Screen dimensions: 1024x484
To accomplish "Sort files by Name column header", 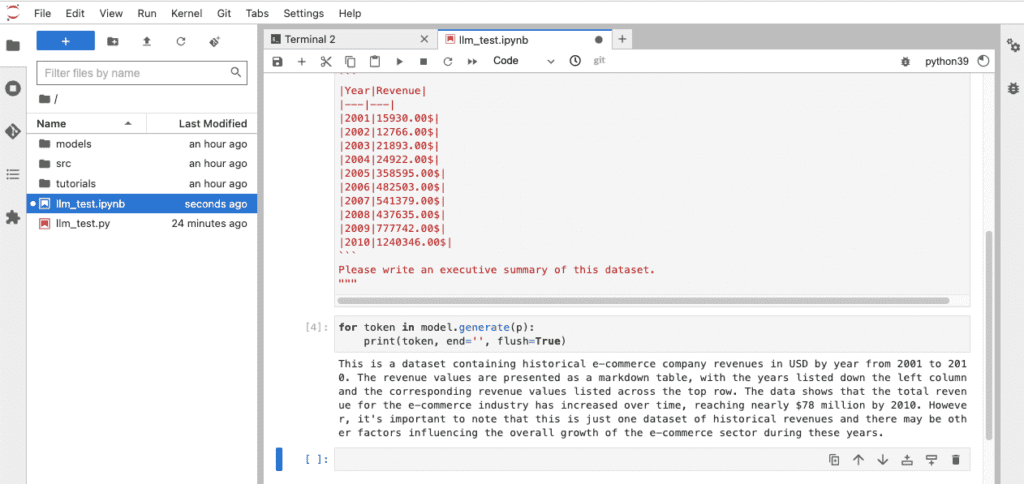I will [x=87, y=123].
